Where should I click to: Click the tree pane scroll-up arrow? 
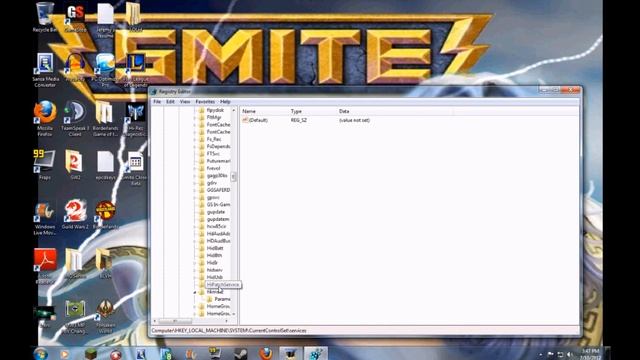click(x=234, y=110)
